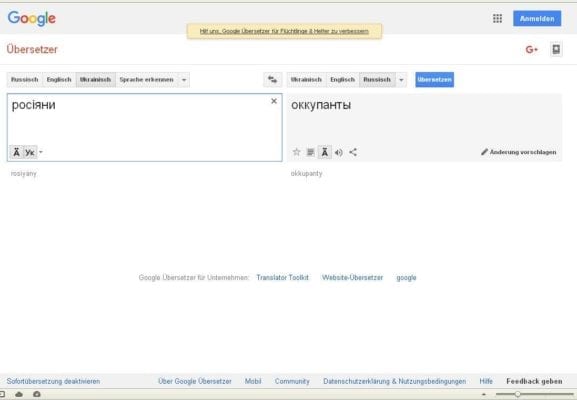Open more source languages dropdown
This screenshot has height=400, width=577.
[x=184, y=79]
